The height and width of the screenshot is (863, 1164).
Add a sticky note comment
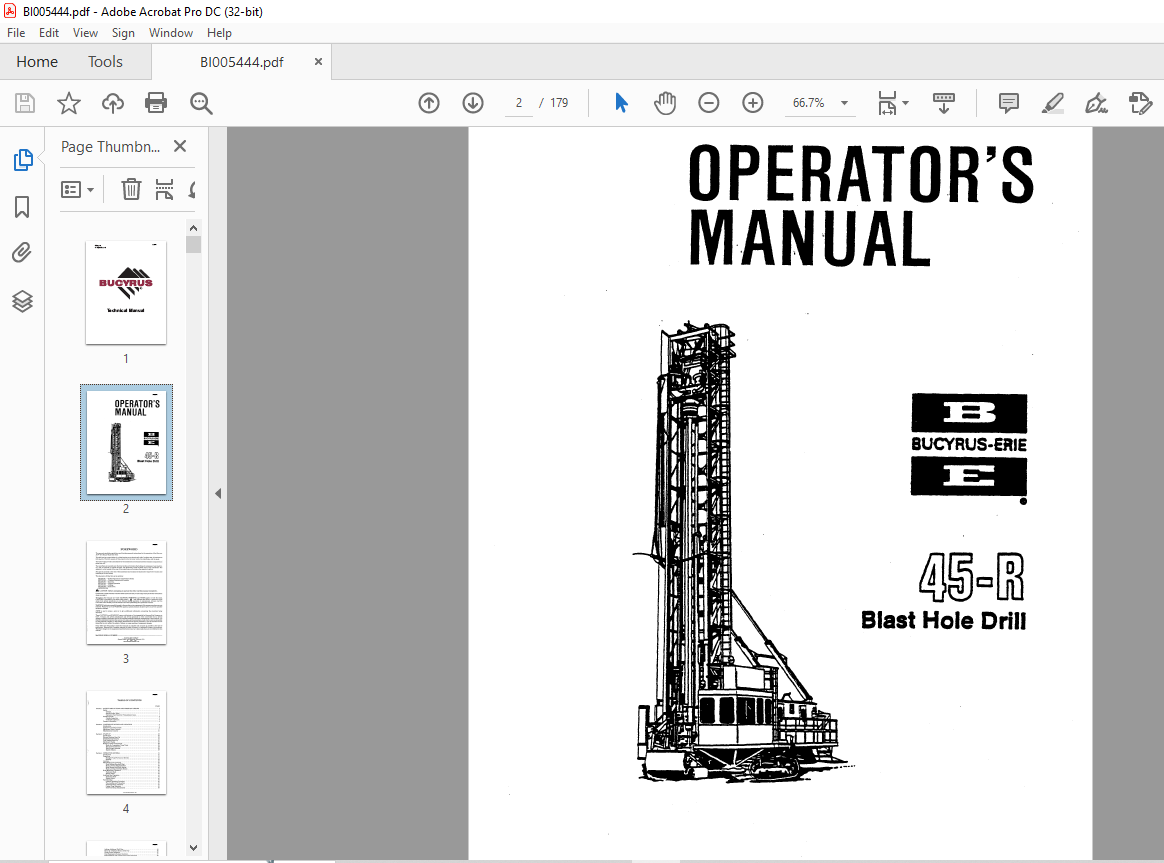[1009, 103]
